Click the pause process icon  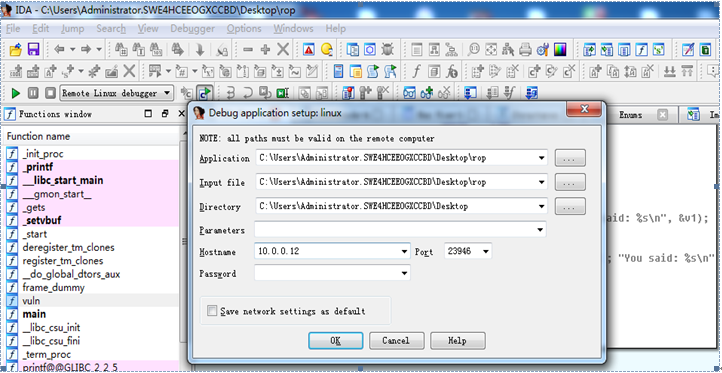(33, 93)
